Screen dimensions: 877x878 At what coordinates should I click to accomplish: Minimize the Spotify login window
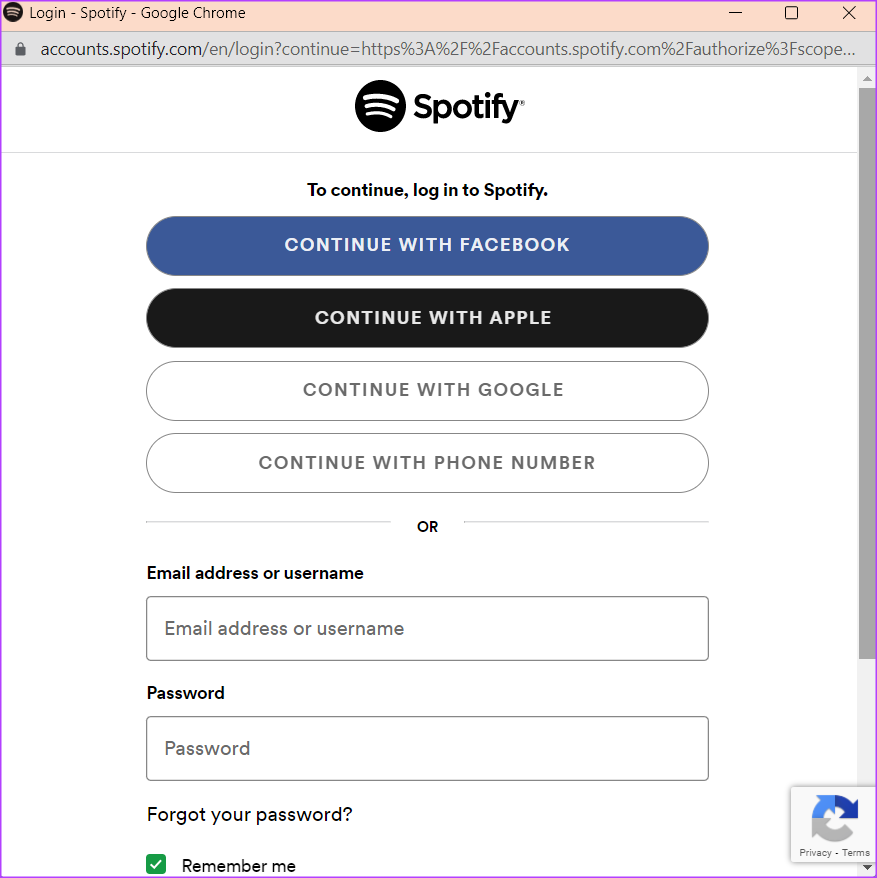735,13
